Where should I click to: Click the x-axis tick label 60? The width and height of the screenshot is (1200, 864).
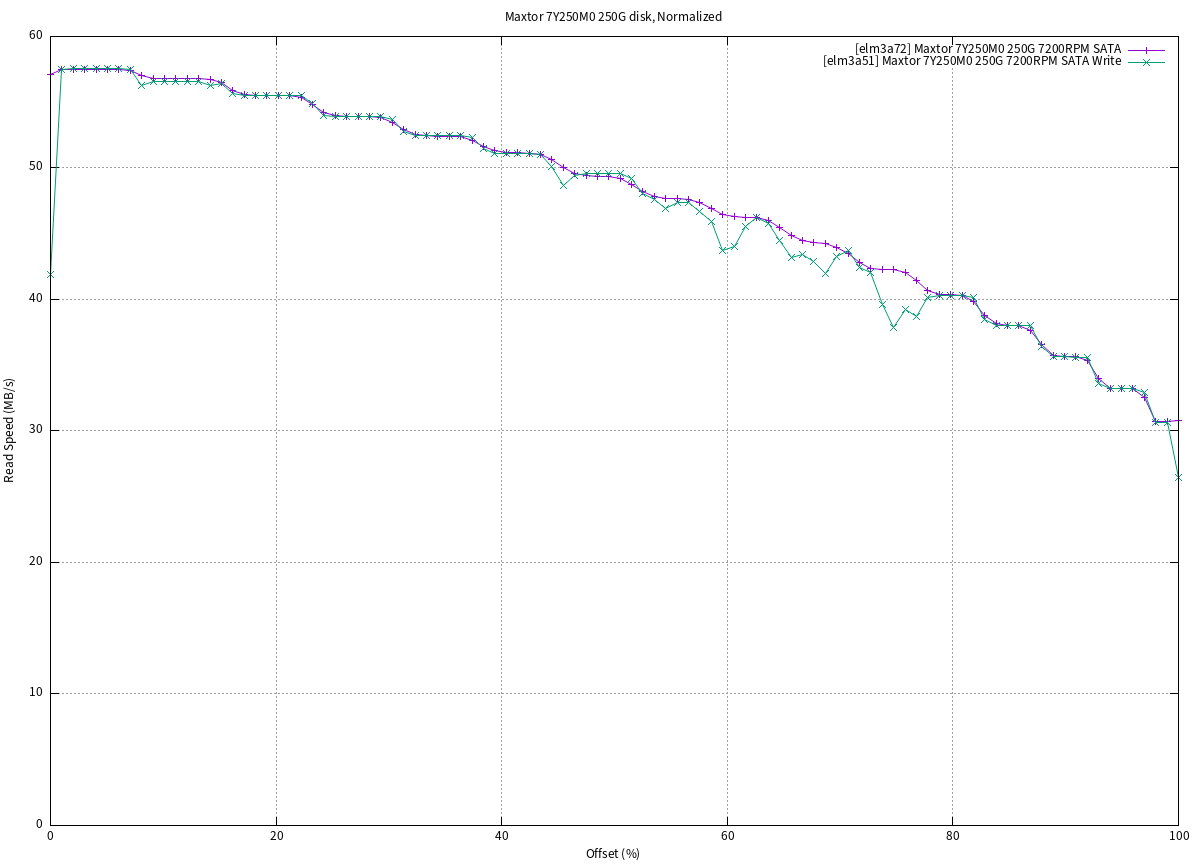click(x=727, y=838)
